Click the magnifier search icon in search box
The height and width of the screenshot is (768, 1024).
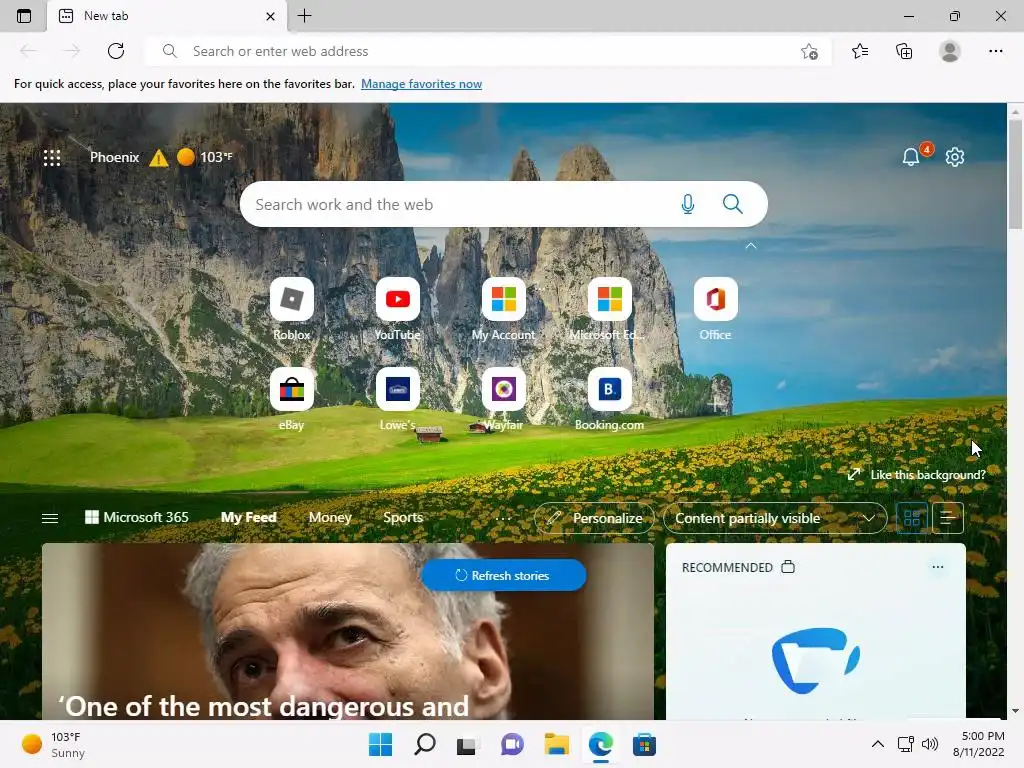click(733, 204)
